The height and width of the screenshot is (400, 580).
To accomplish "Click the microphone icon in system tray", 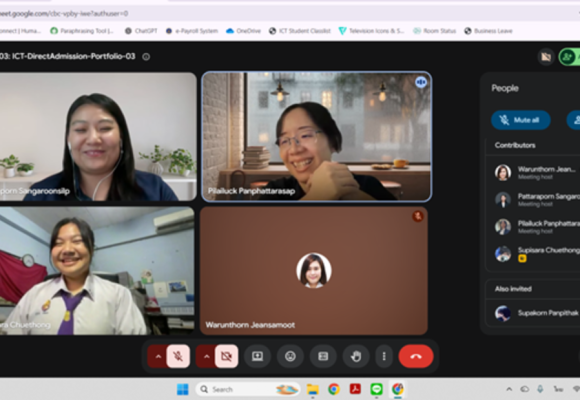I will pyautogui.click(x=540, y=389).
